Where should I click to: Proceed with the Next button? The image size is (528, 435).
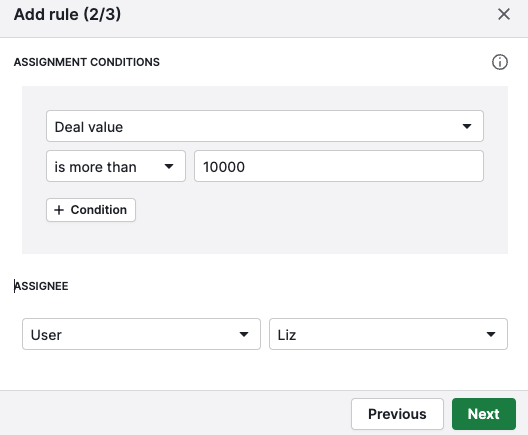click(x=484, y=414)
